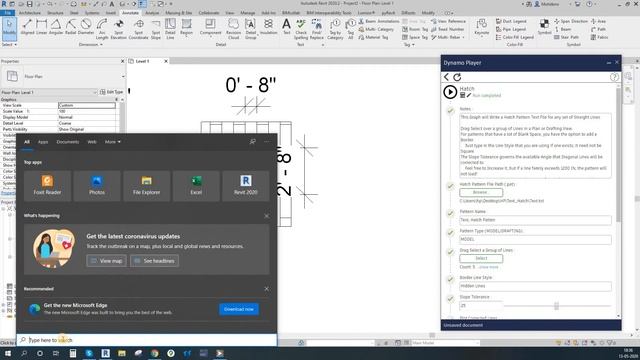
Task: Choose the Spot Slope tool
Action: 156,29
